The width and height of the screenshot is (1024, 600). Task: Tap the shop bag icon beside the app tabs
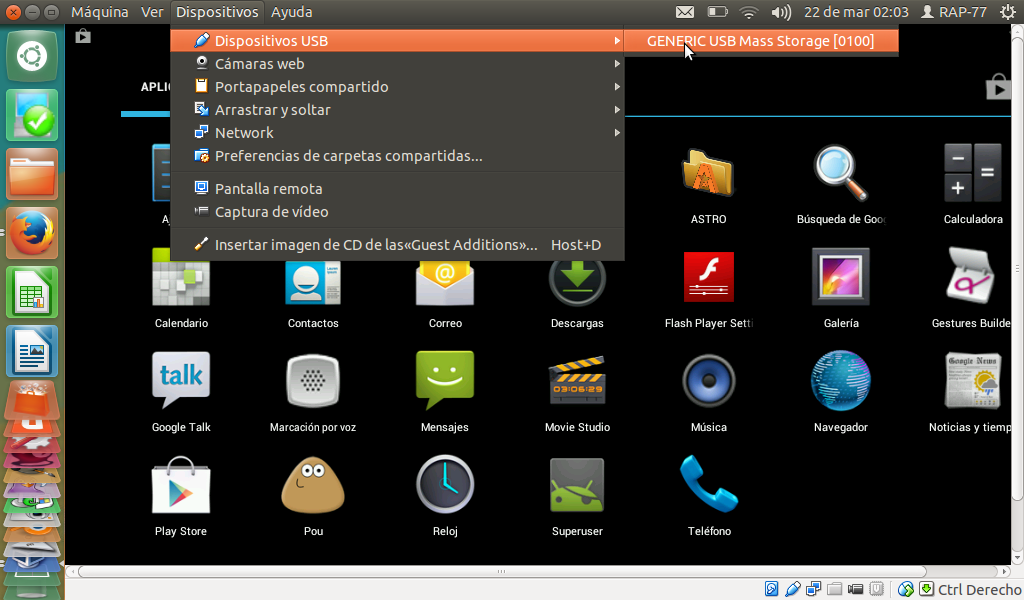[998, 86]
